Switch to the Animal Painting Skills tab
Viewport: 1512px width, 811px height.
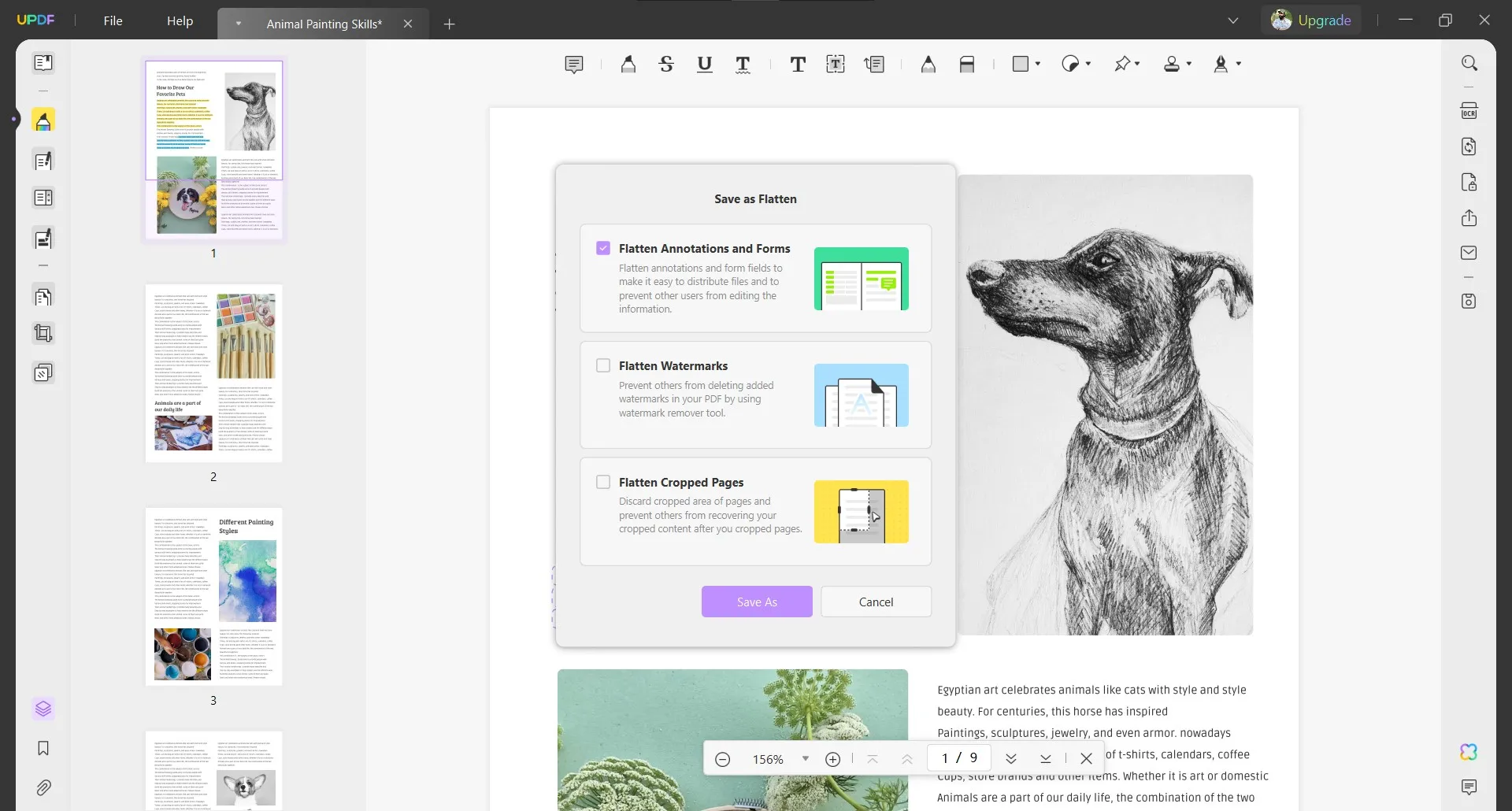click(323, 23)
